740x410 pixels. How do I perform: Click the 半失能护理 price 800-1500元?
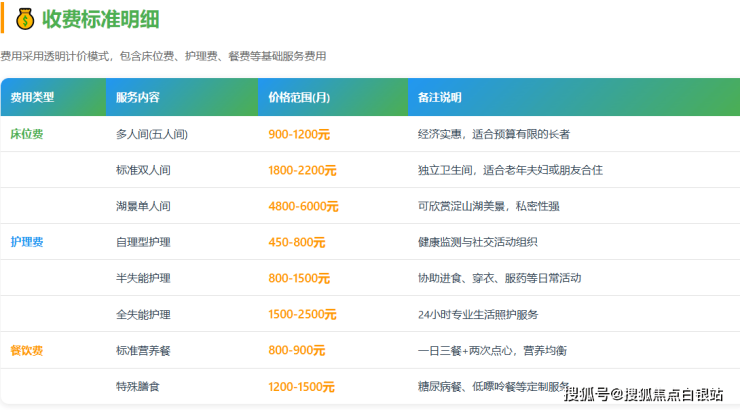tap(299, 278)
